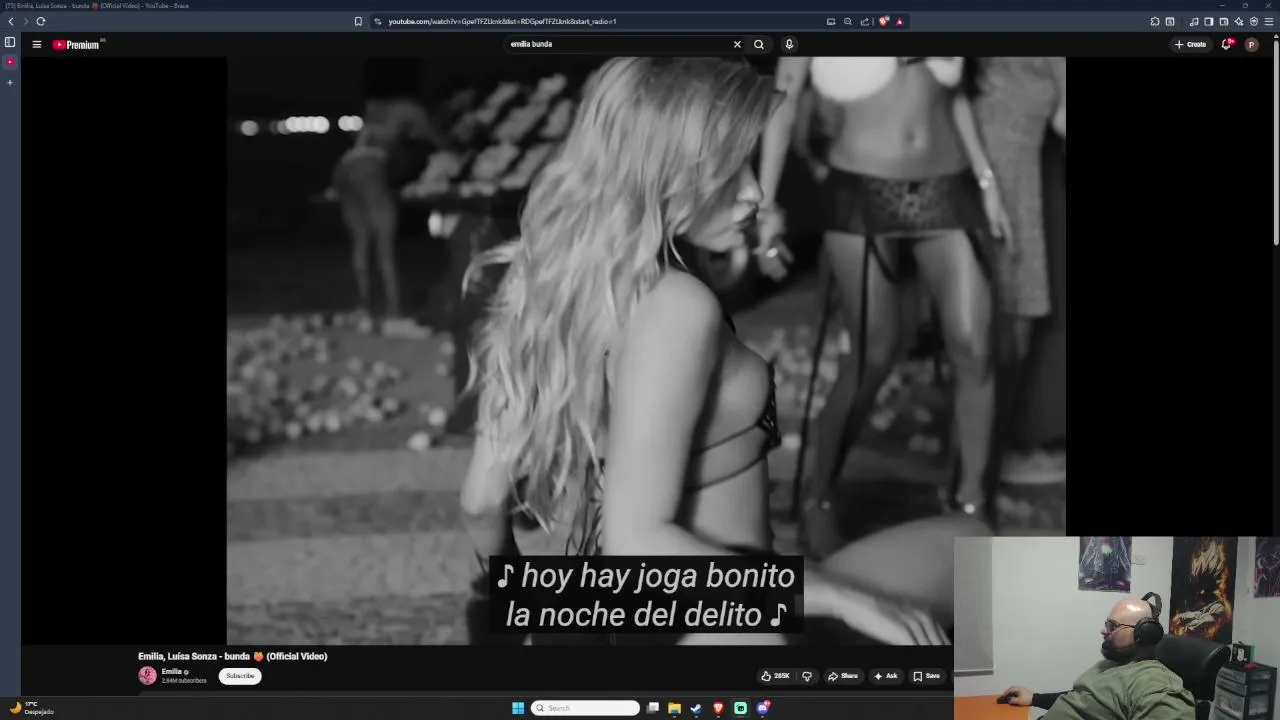The width and height of the screenshot is (1280, 720).
Task: Select the YouTube tab in the vertical tab strip
Action: pyautogui.click(x=10, y=62)
